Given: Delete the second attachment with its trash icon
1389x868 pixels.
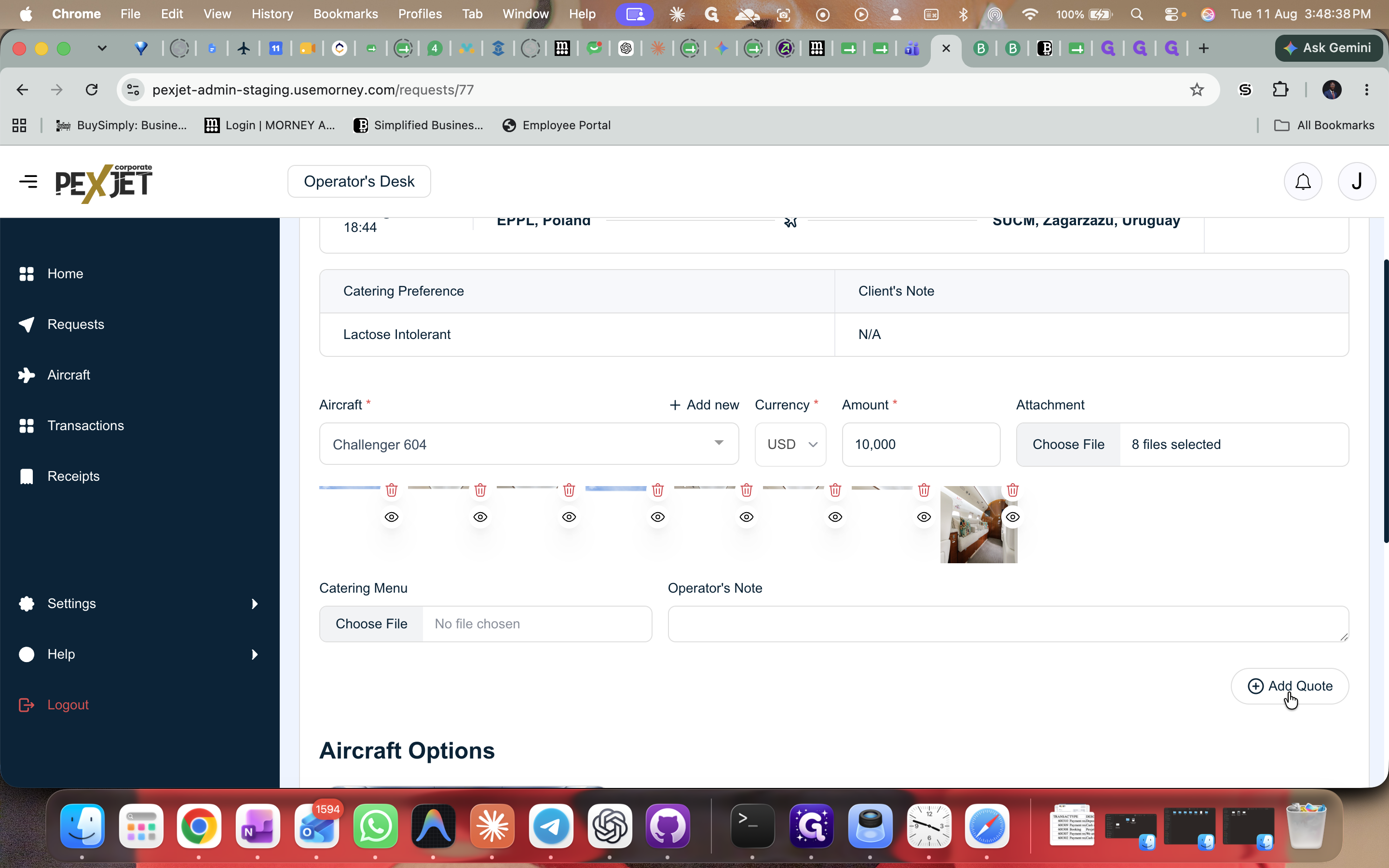Looking at the screenshot, I should [480, 490].
